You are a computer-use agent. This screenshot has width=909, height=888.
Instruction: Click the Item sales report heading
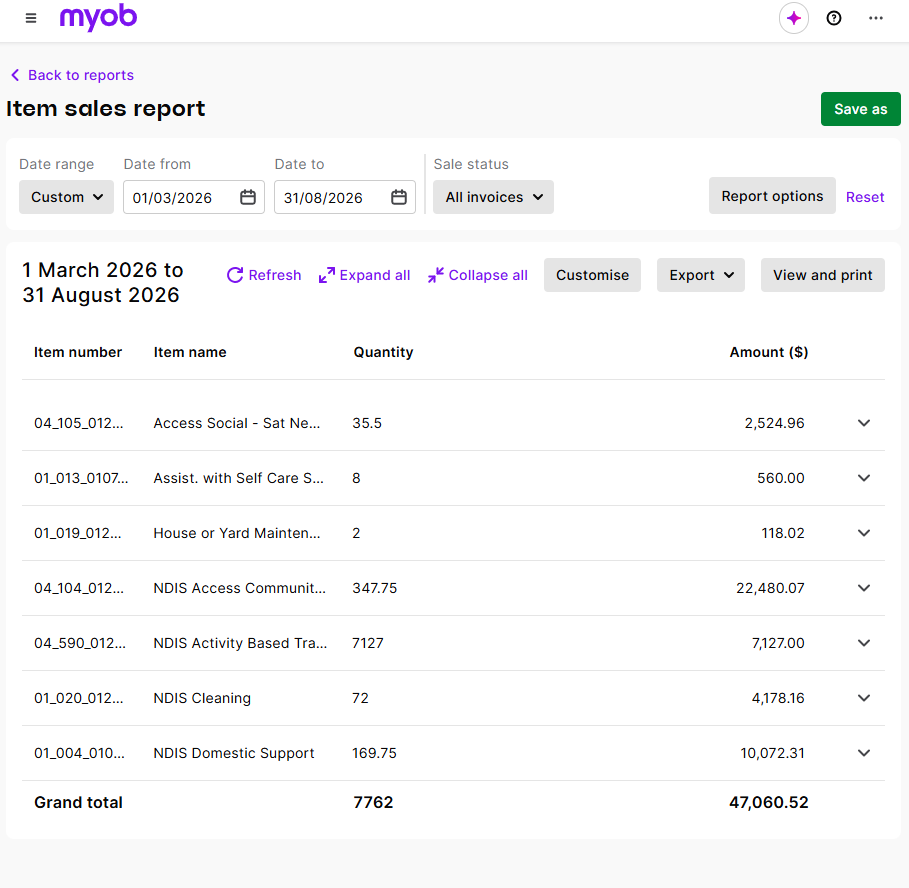click(106, 109)
